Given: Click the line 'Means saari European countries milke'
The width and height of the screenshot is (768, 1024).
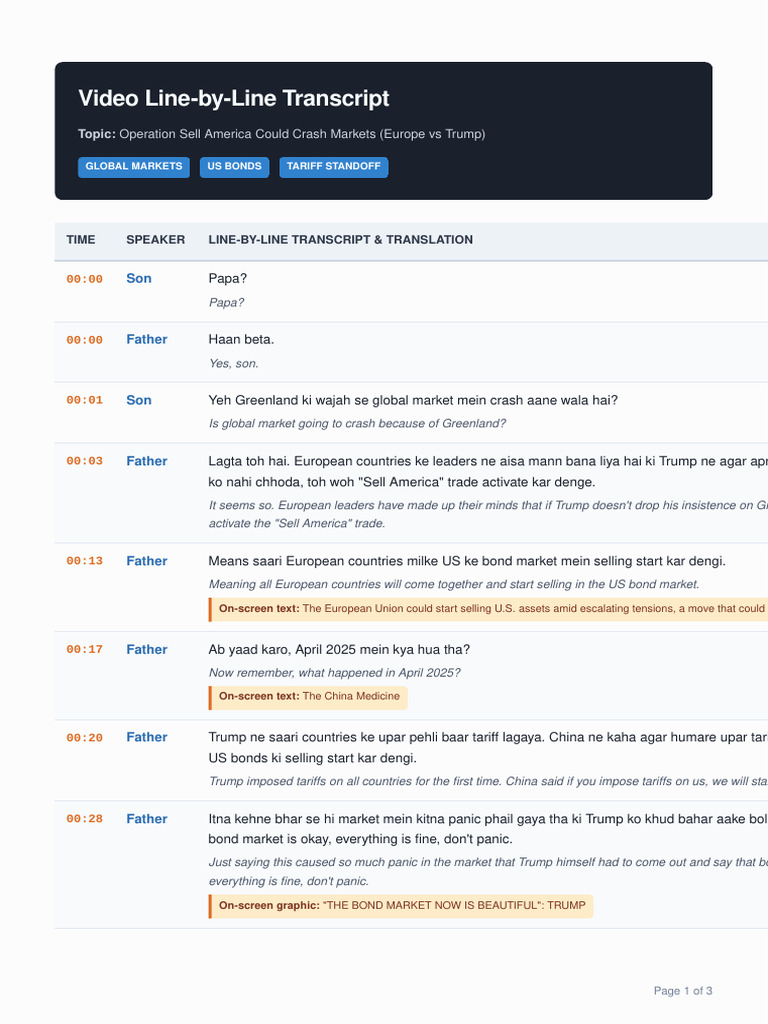Looking at the screenshot, I should tap(467, 560).
